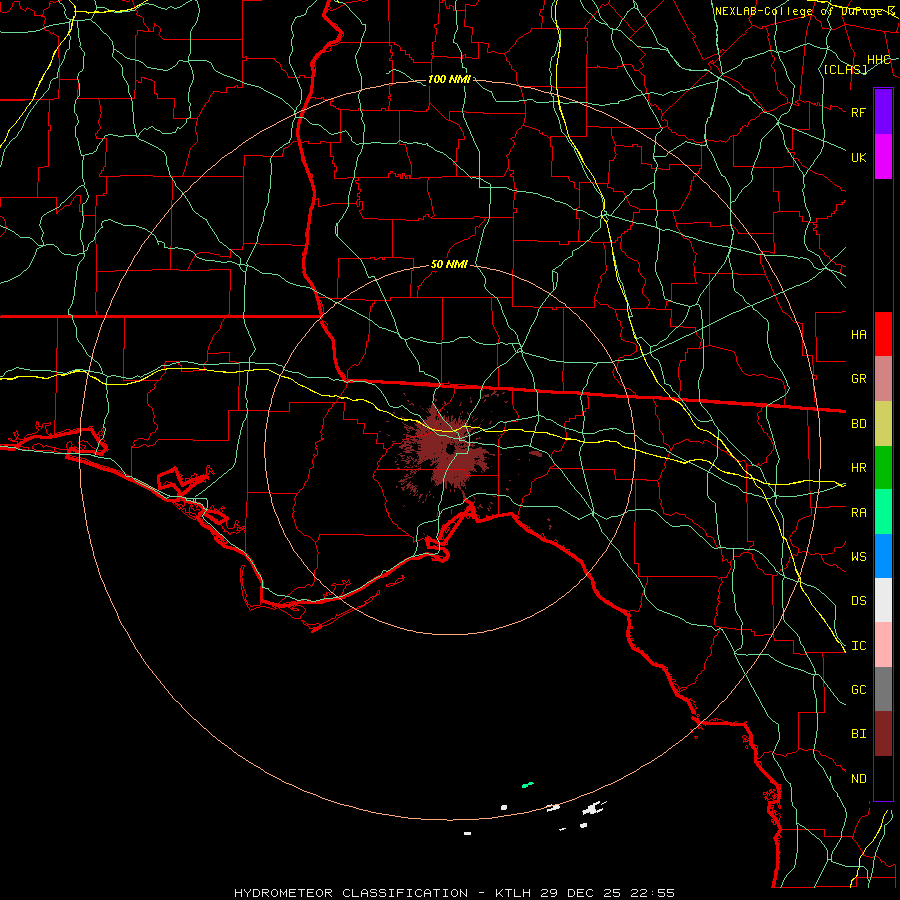Click the "RF" legend label

(x=859, y=112)
